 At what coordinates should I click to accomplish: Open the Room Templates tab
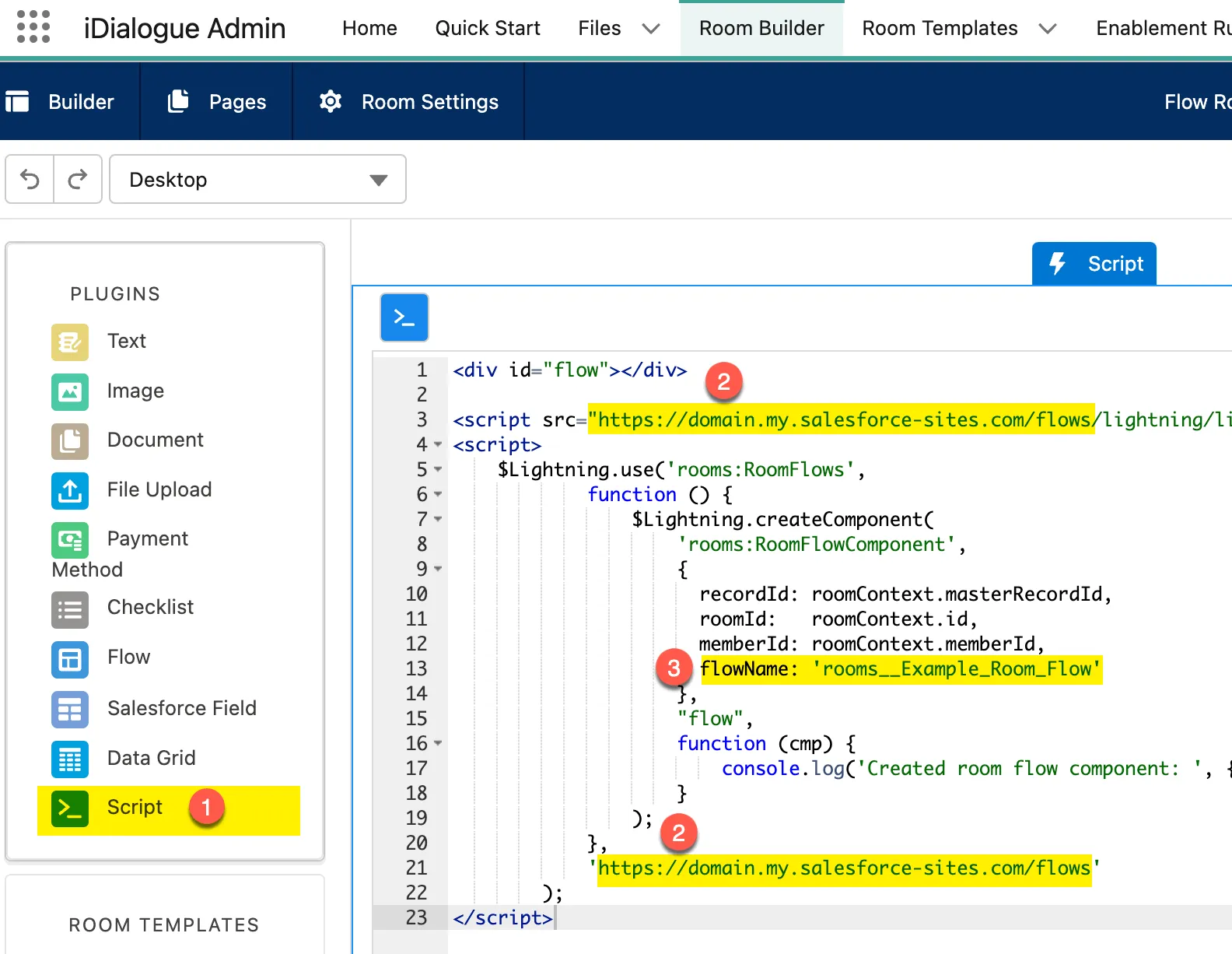(x=940, y=28)
